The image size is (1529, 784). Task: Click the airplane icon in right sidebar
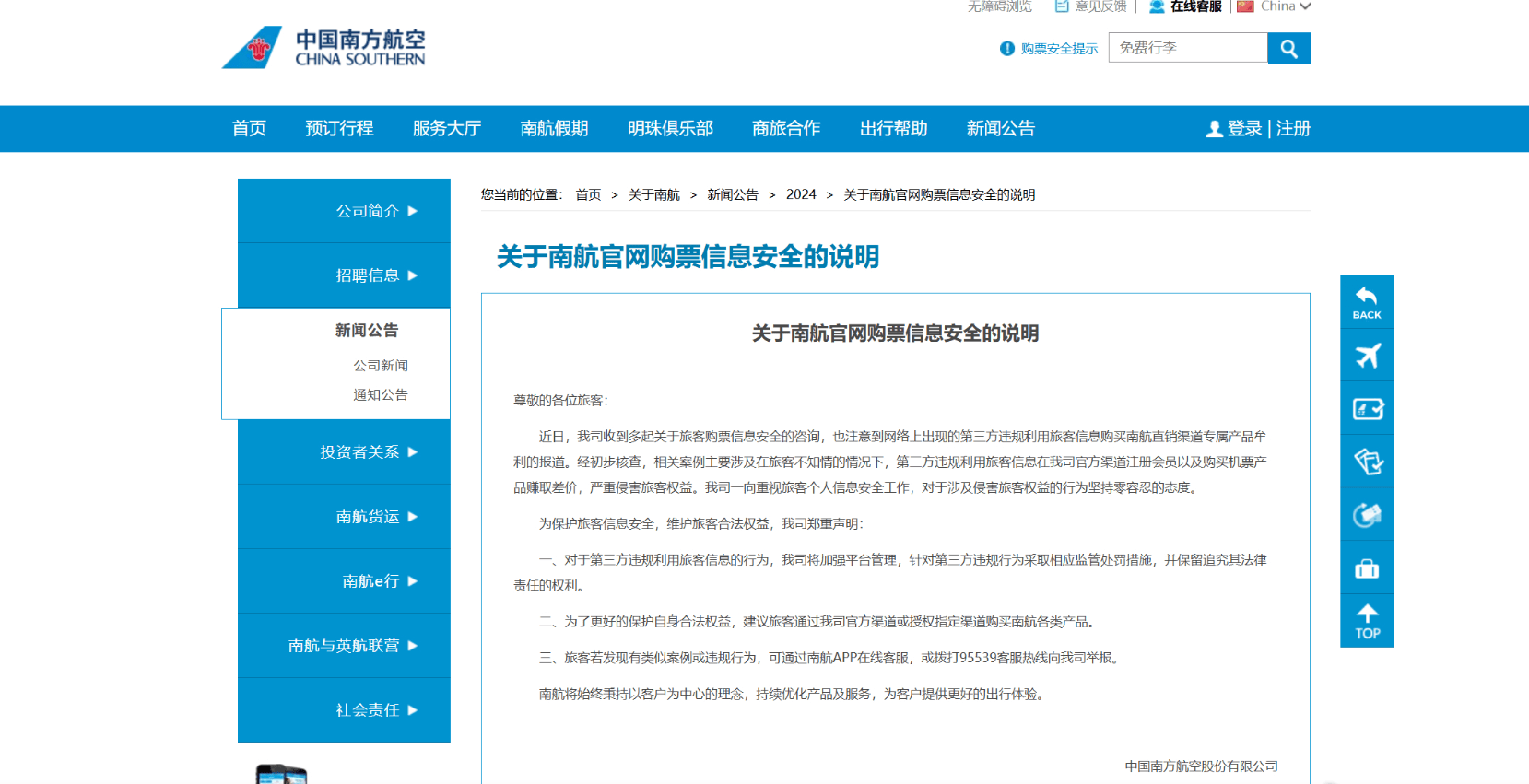pyautogui.click(x=1367, y=356)
